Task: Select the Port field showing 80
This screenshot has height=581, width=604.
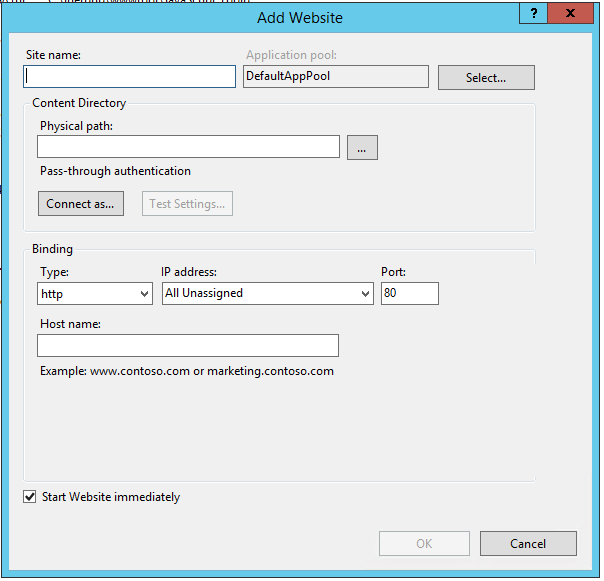Action: tap(409, 293)
